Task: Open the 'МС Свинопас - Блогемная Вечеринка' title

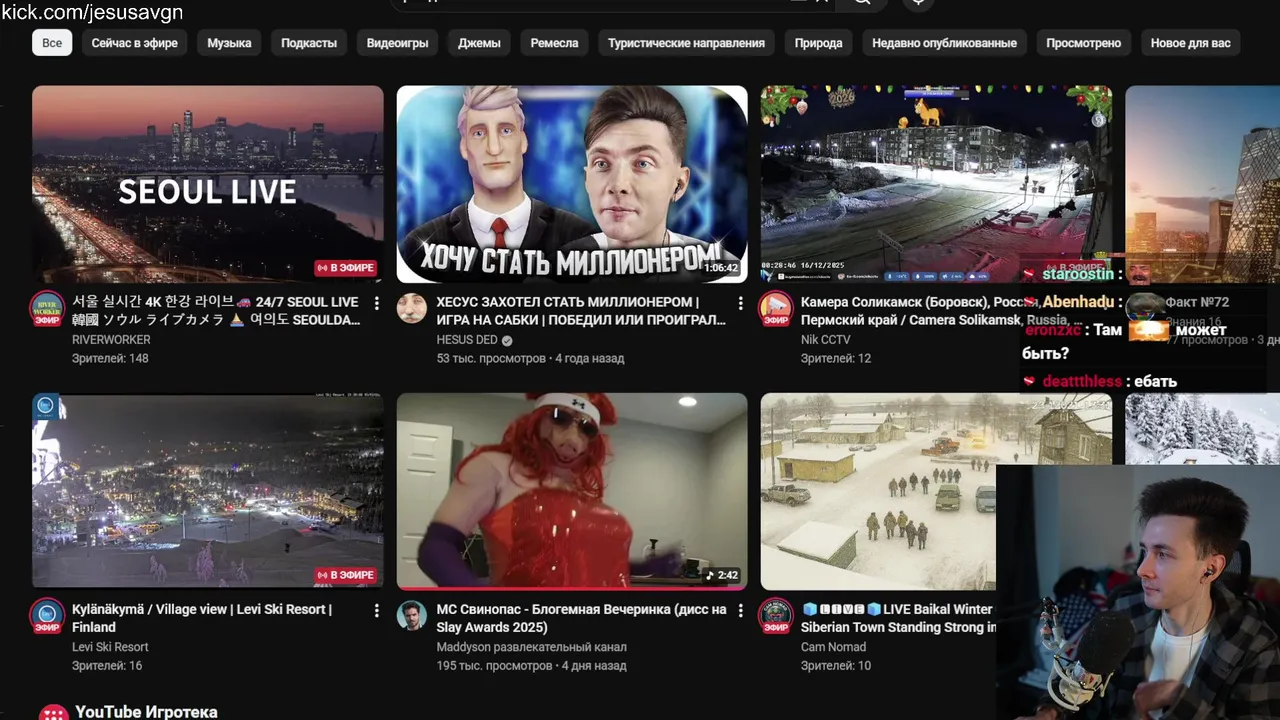Action: point(581,618)
